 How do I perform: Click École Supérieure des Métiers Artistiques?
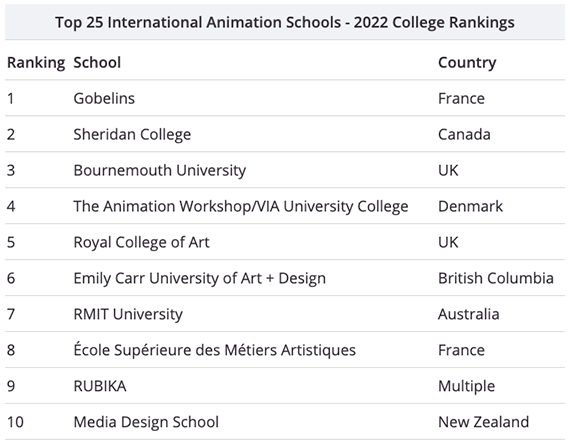click(x=214, y=350)
